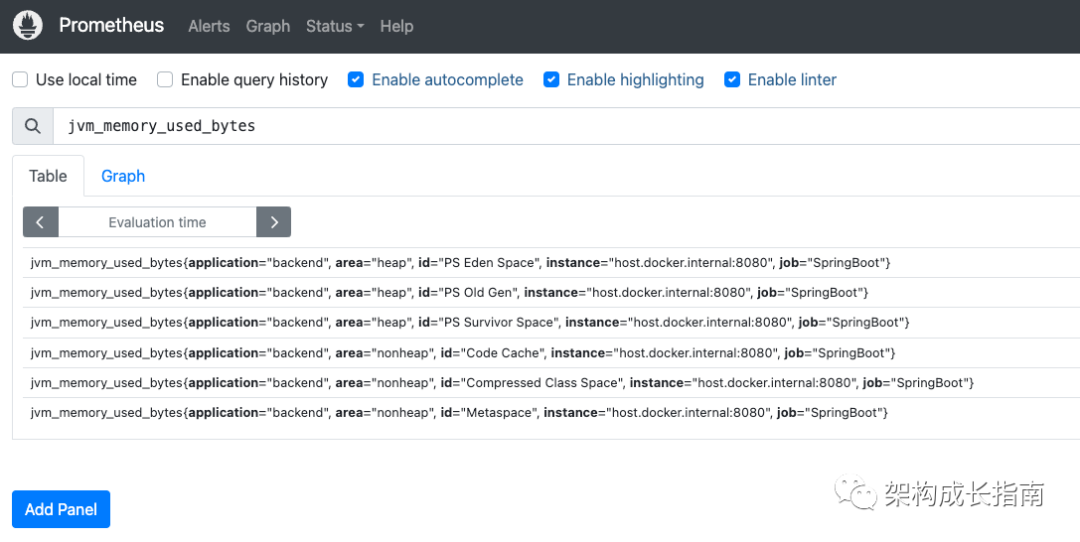Select the Table tab
1080x542 pixels.
pos(48,176)
